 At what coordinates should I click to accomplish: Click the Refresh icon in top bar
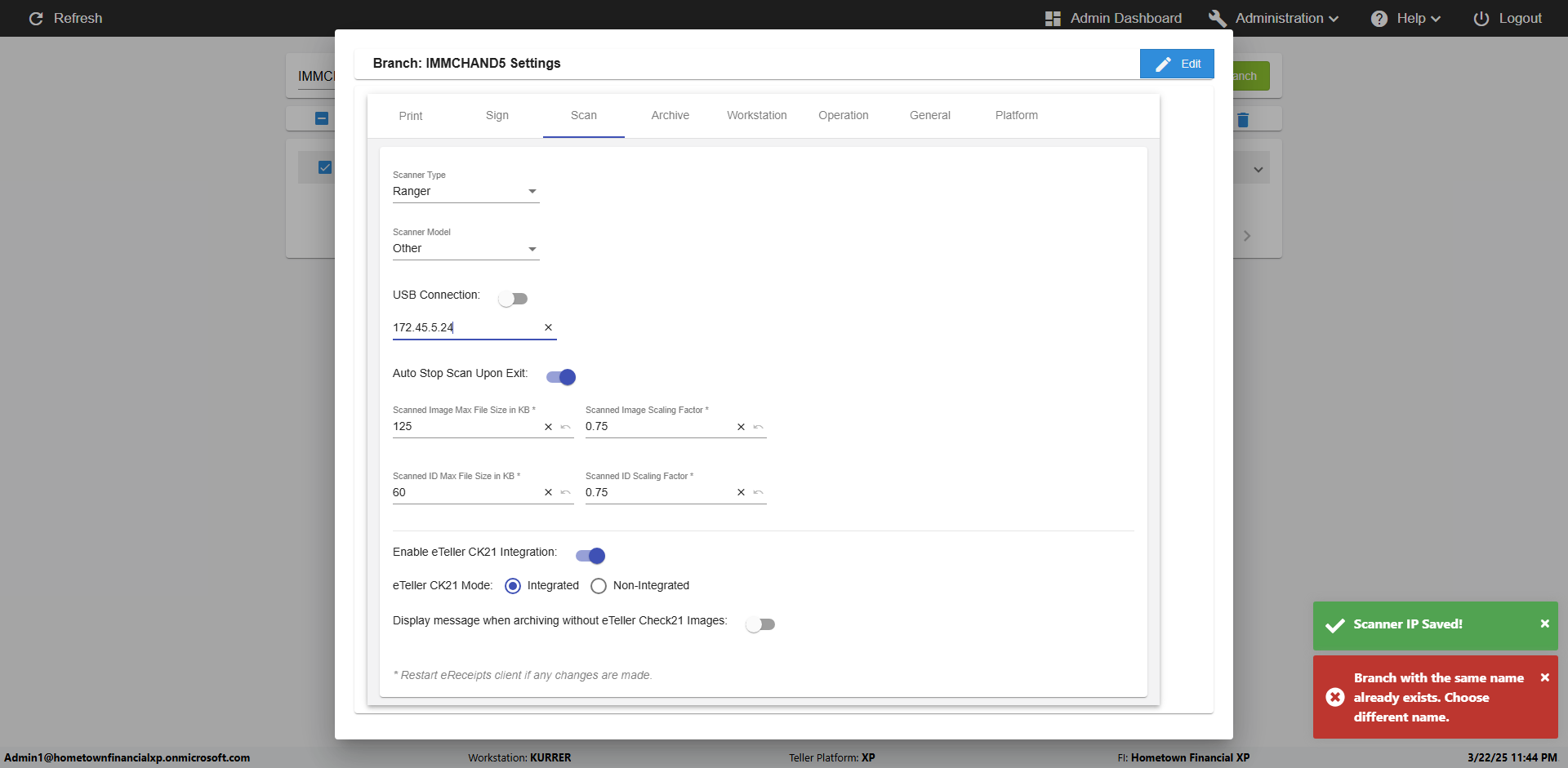[36, 18]
